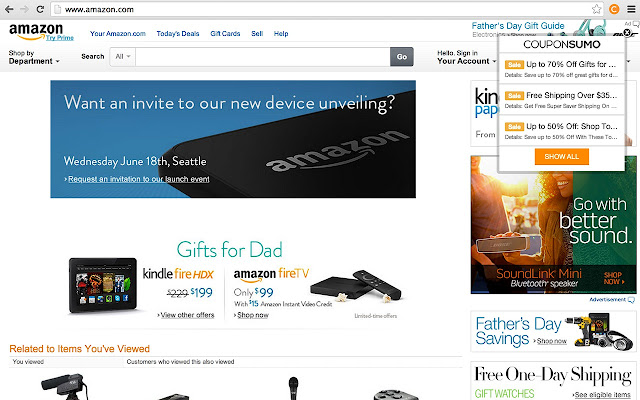Click the browser back arrow
Image resolution: width=640 pixels, height=400 pixels.
point(9,9)
